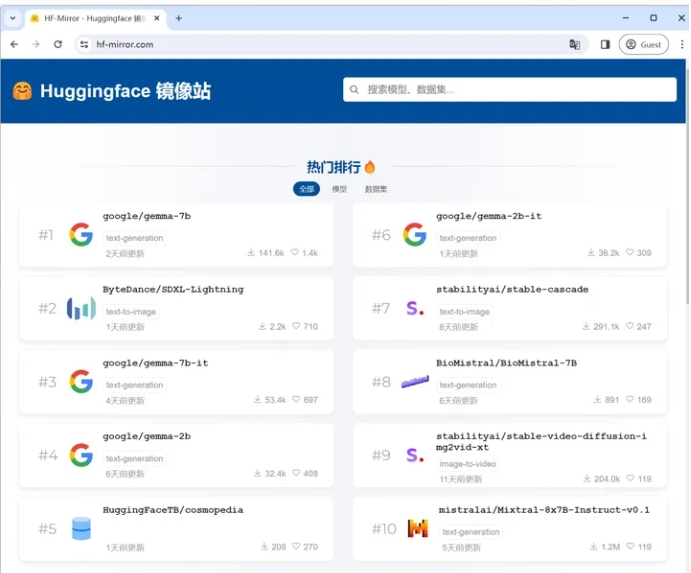This screenshot has height=573, width=691.
Task: Select the 数据集 filter tab
Action: tap(375, 189)
